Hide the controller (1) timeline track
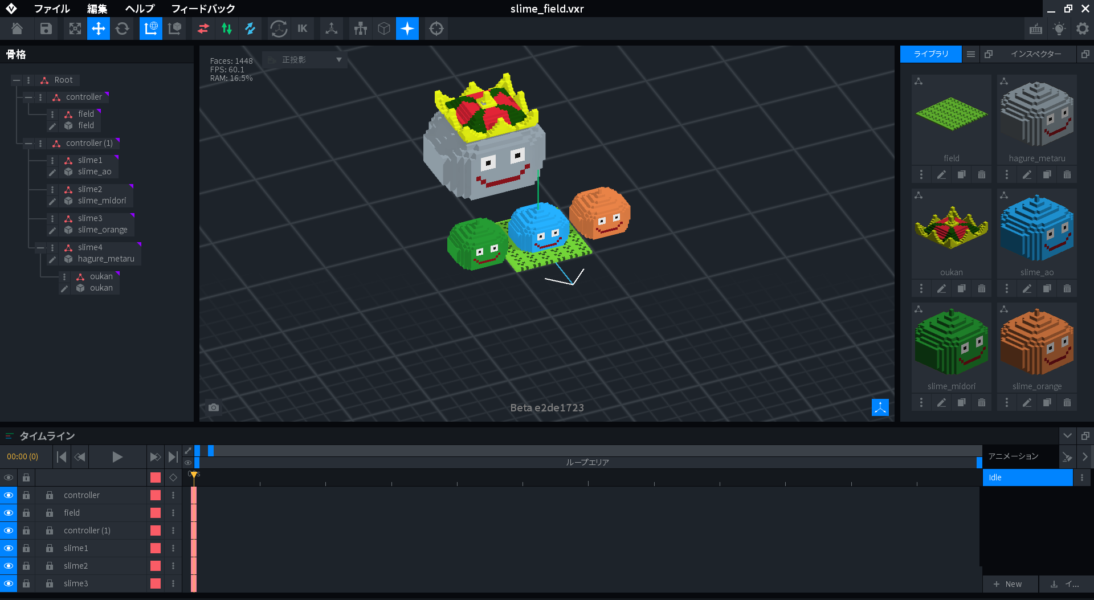Screen dimensions: 1094x600 click(8, 531)
